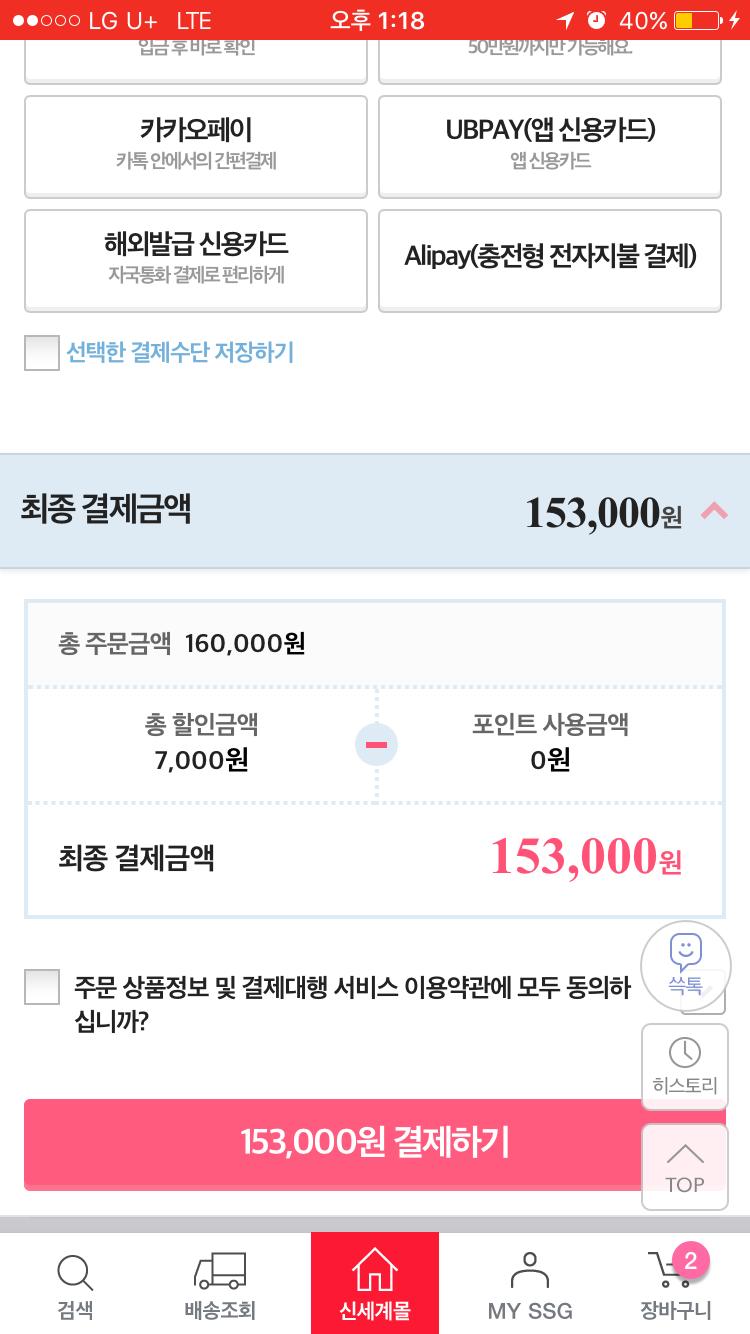The height and width of the screenshot is (1334, 750).
Task: Tap 선택한 결제수단 저장하기 label text
Action: [180, 352]
